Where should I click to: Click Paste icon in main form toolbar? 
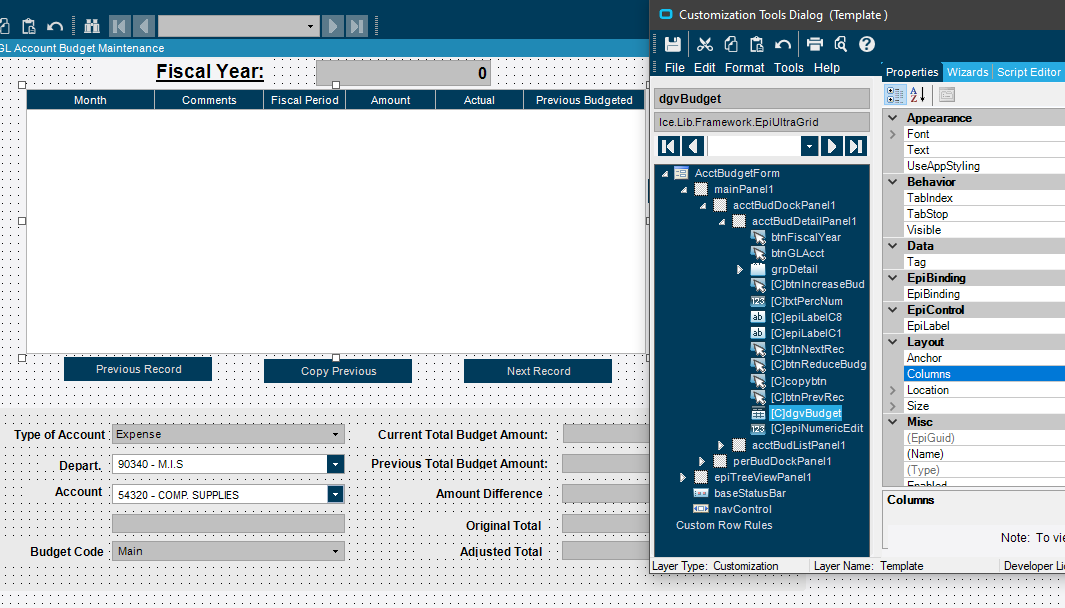29,26
